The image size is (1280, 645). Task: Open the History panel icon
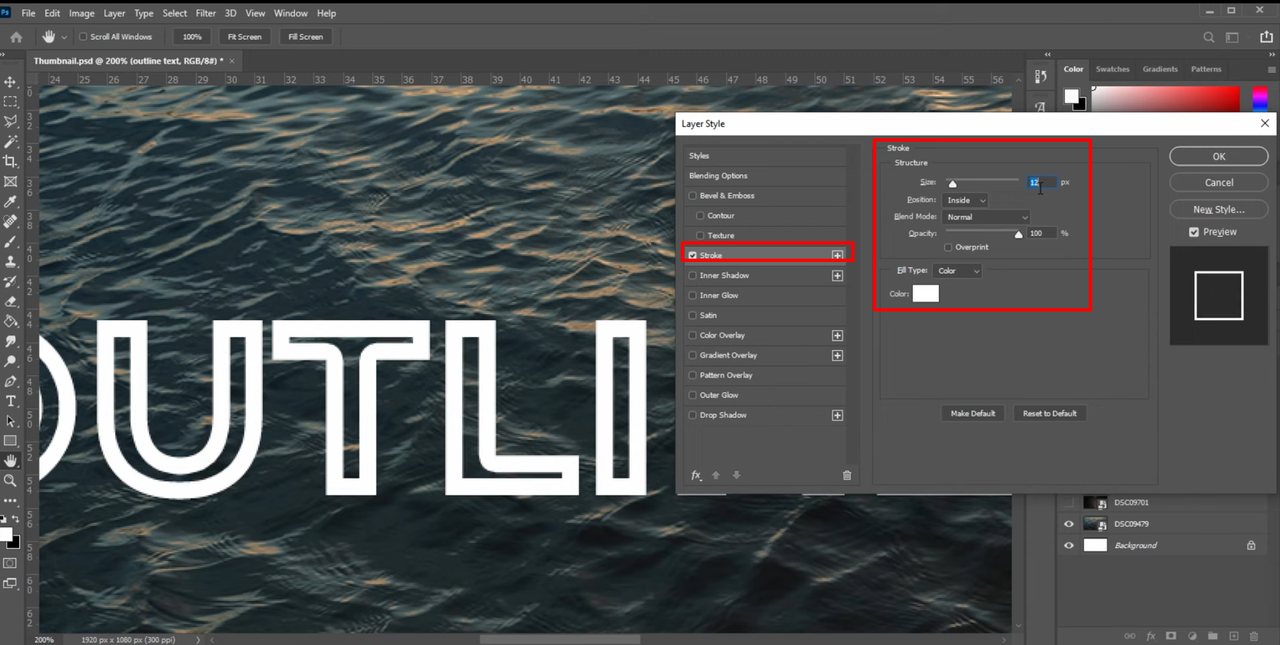pyautogui.click(x=1040, y=77)
